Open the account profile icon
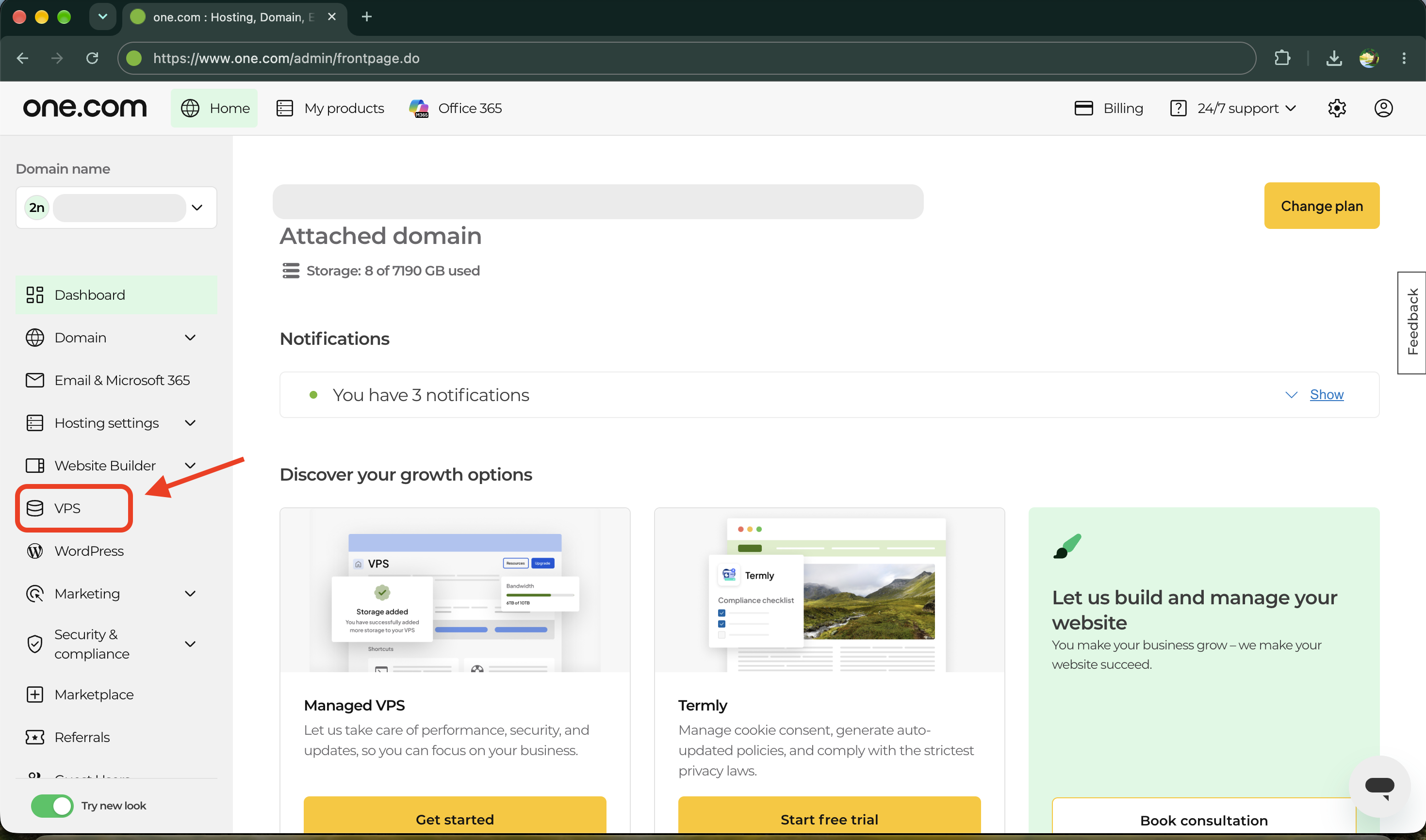This screenshot has height=840, width=1426. (x=1383, y=108)
